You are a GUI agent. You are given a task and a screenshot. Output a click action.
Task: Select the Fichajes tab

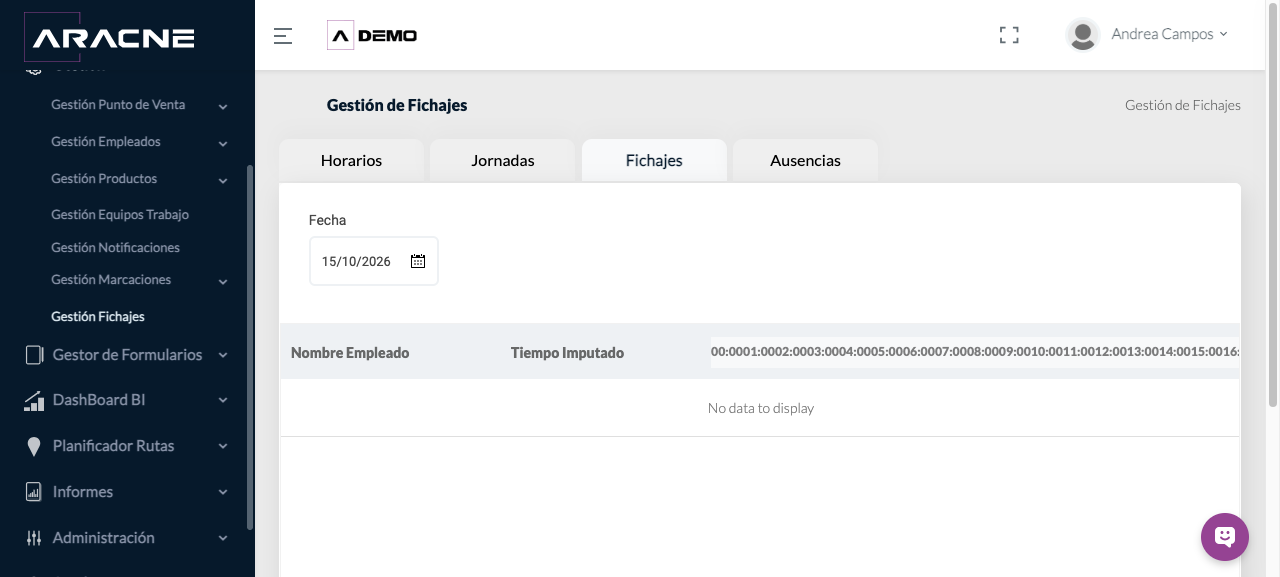[654, 160]
